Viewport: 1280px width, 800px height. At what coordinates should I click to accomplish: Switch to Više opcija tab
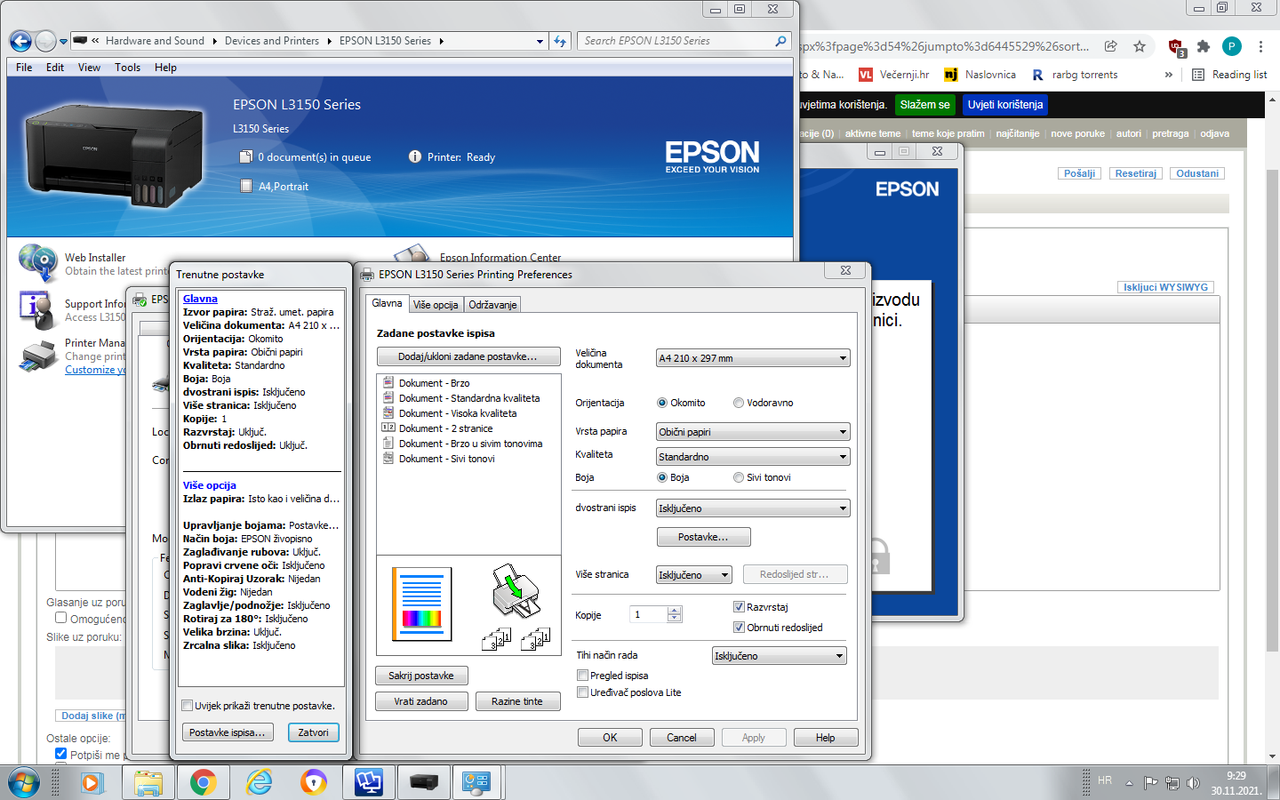[435, 304]
